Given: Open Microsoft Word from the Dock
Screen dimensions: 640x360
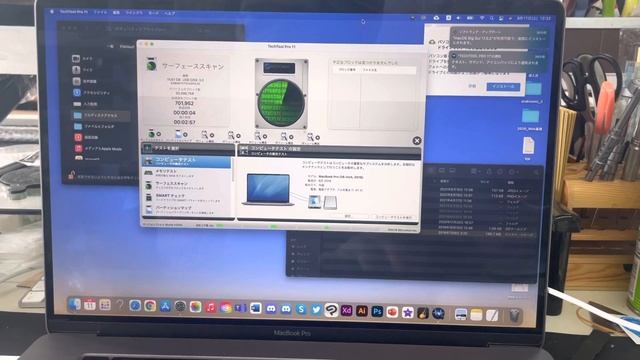Looking at the screenshot, I should [256, 308].
